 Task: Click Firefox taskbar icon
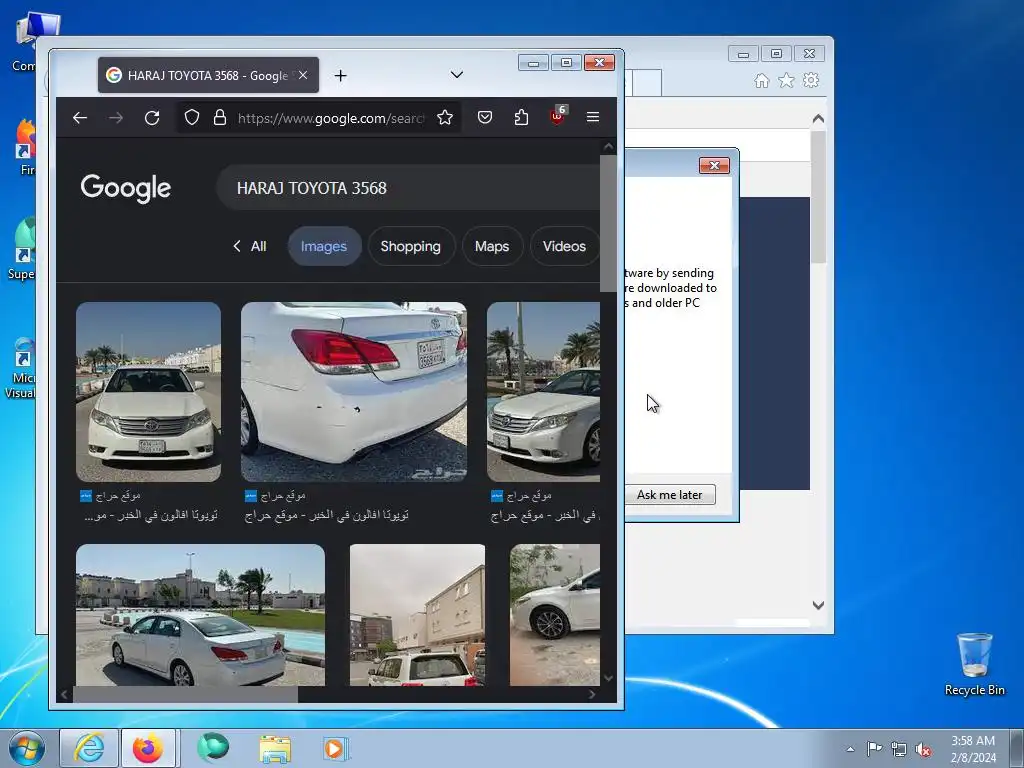point(148,748)
